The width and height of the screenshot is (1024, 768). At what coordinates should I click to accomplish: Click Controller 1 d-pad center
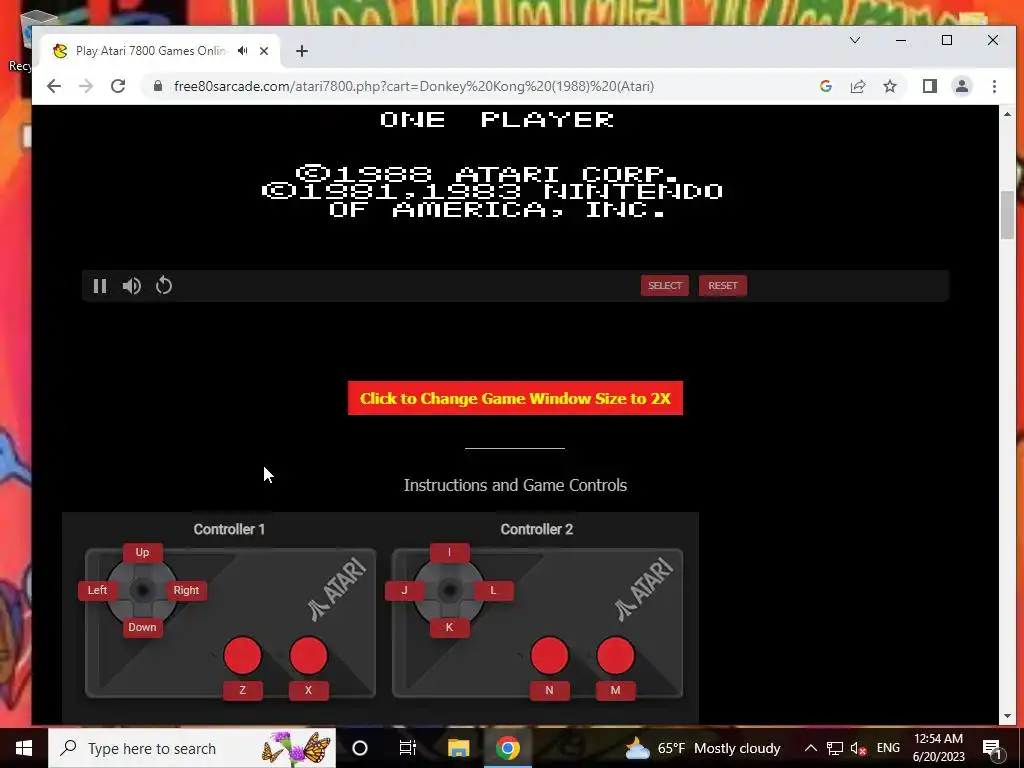click(x=142, y=590)
